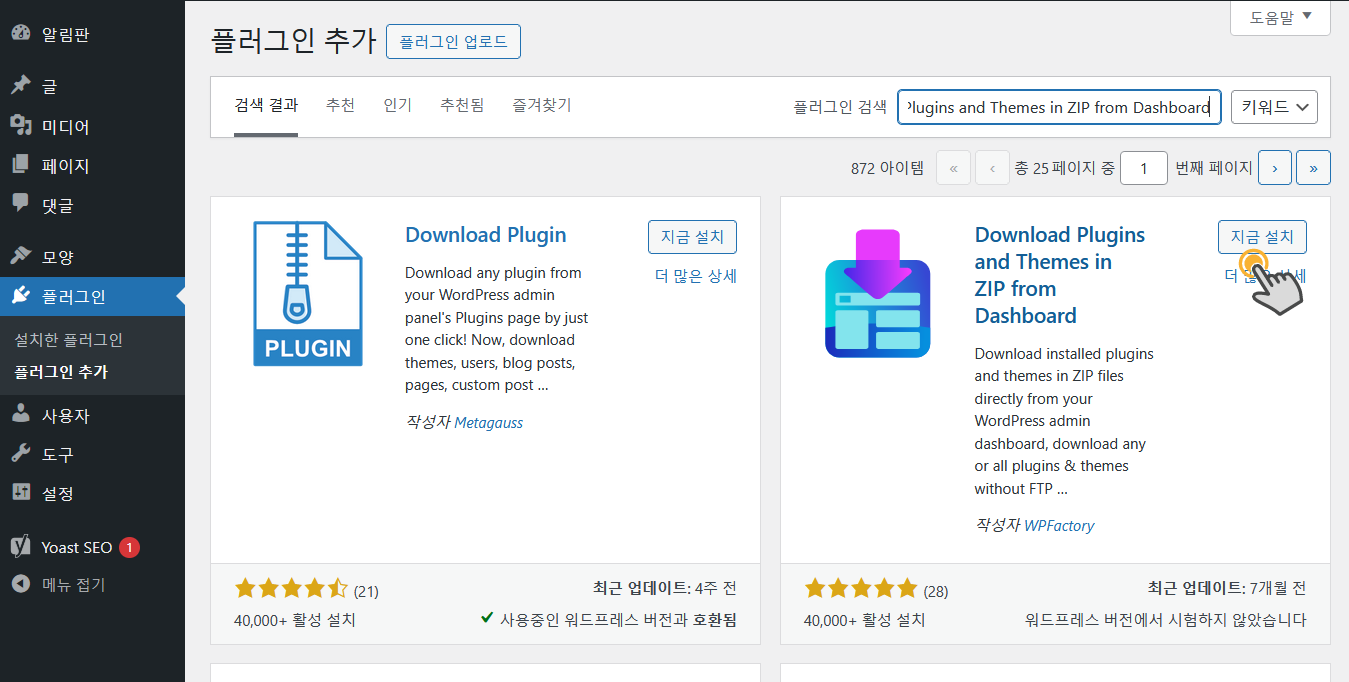Viewport: 1349px width, 682px height.
Task: Click the 플러그인 검색 input field
Action: click(1059, 107)
